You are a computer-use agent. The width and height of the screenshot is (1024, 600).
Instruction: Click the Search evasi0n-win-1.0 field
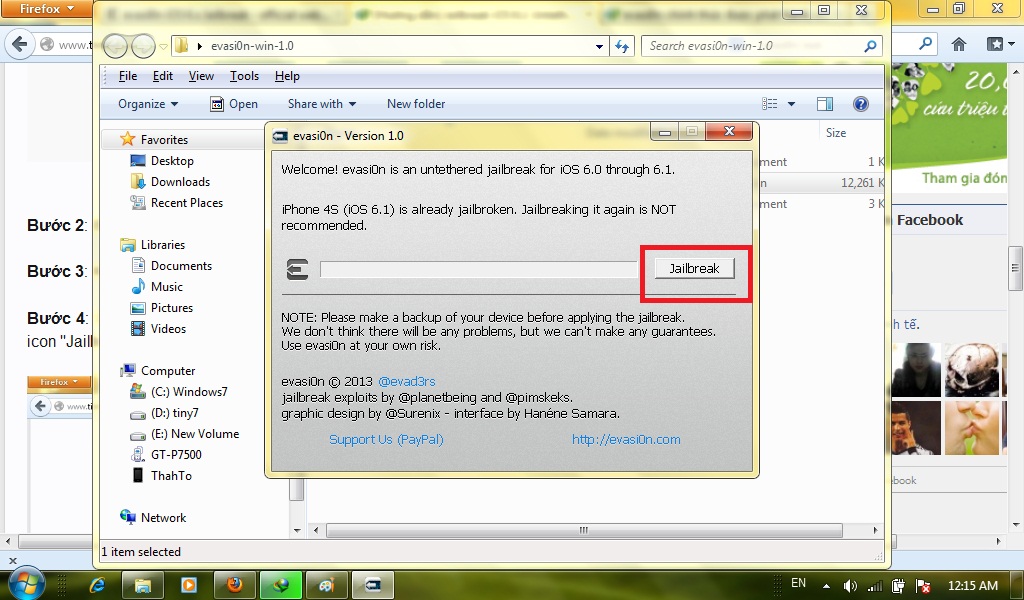pos(761,46)
